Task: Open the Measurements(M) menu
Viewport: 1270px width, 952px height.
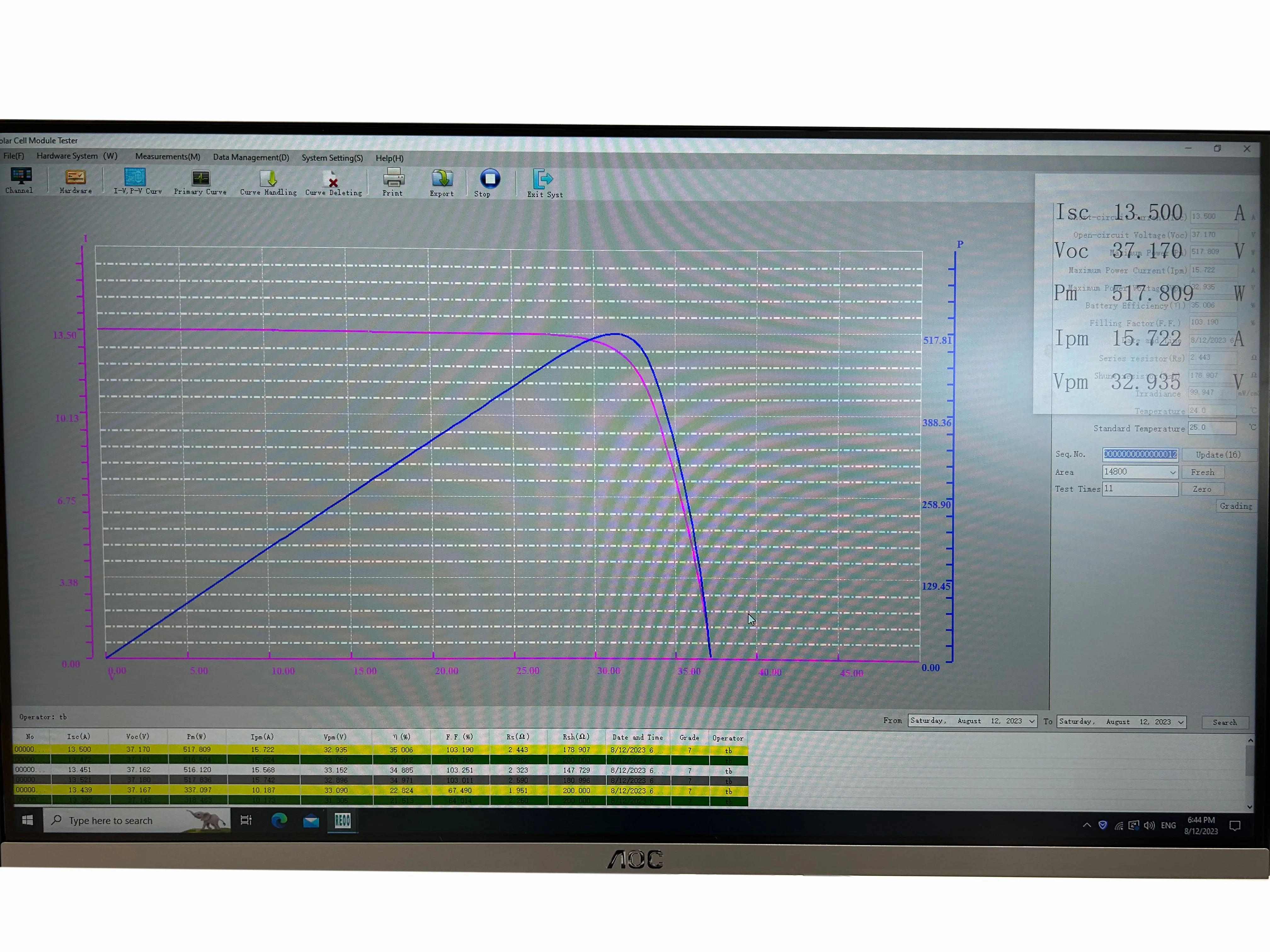Action: 168,156
